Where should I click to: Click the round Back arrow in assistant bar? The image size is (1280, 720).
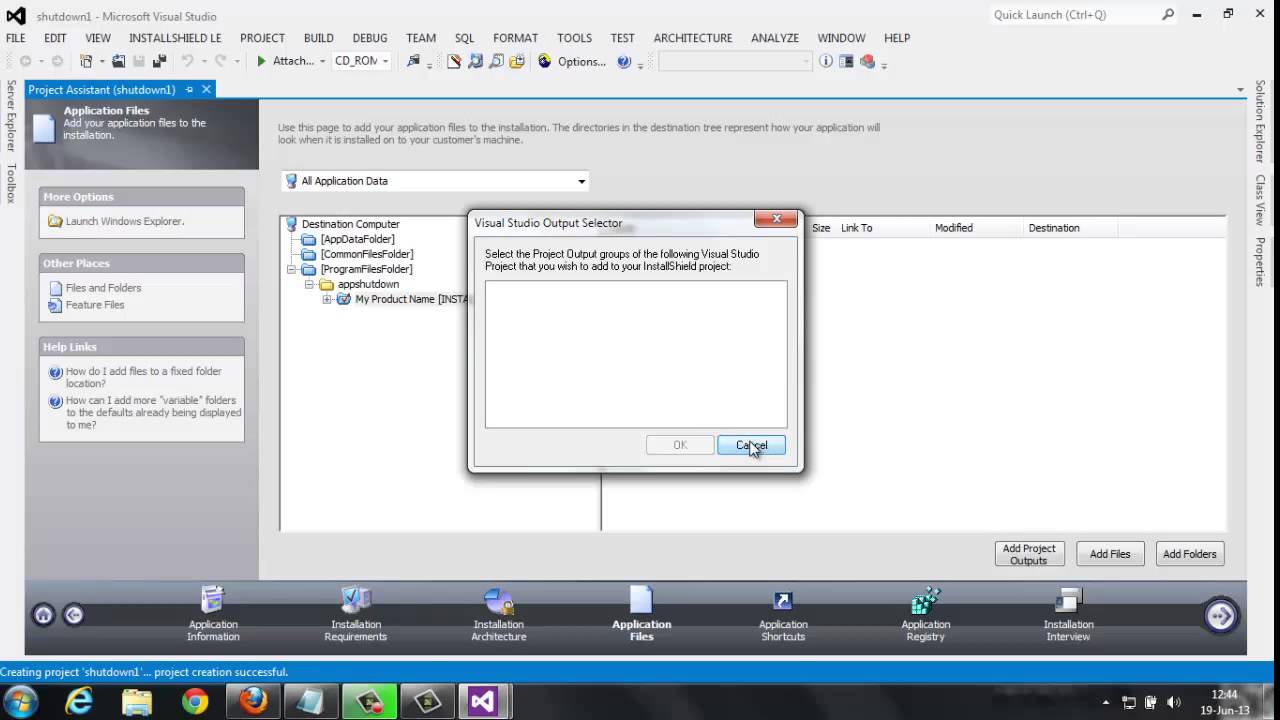click(x=73, y=615)
